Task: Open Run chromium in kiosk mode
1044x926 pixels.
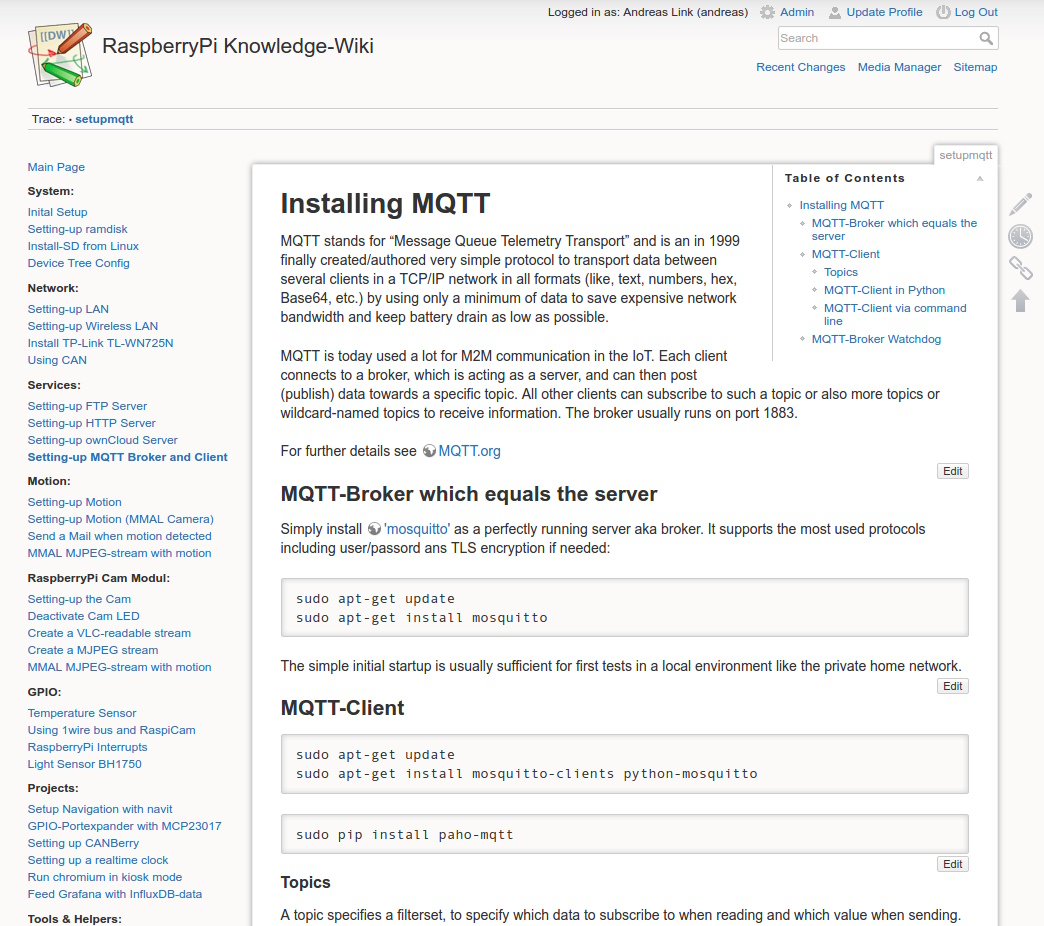Action: (105, 877)
